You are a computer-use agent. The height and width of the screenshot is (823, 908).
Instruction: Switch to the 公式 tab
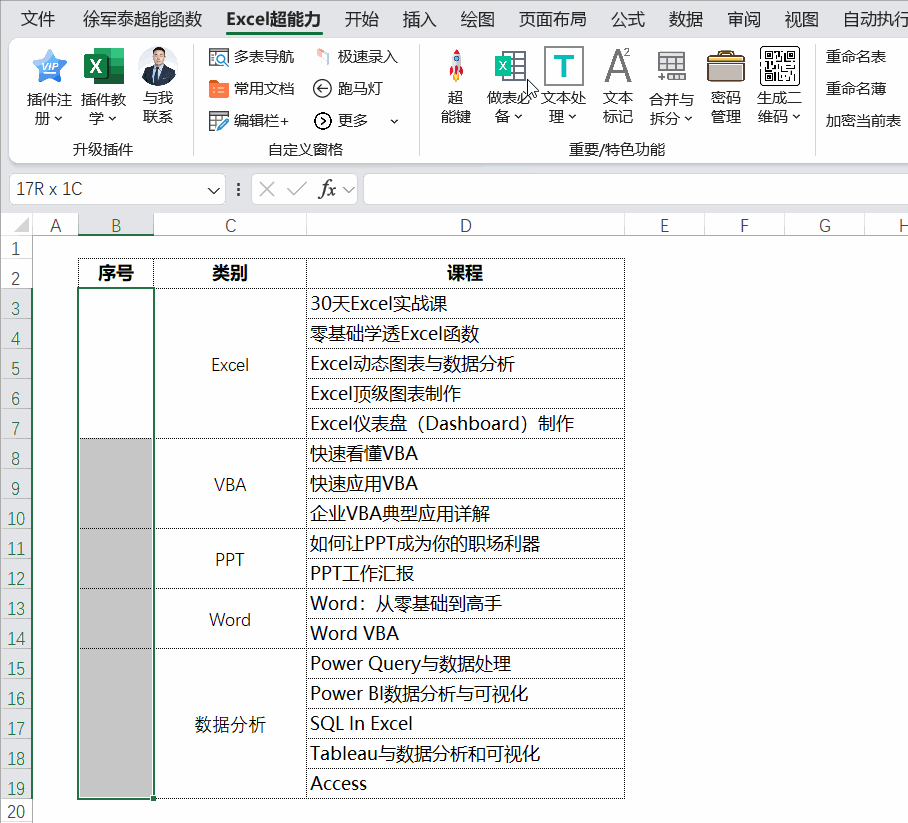[628, 19]
